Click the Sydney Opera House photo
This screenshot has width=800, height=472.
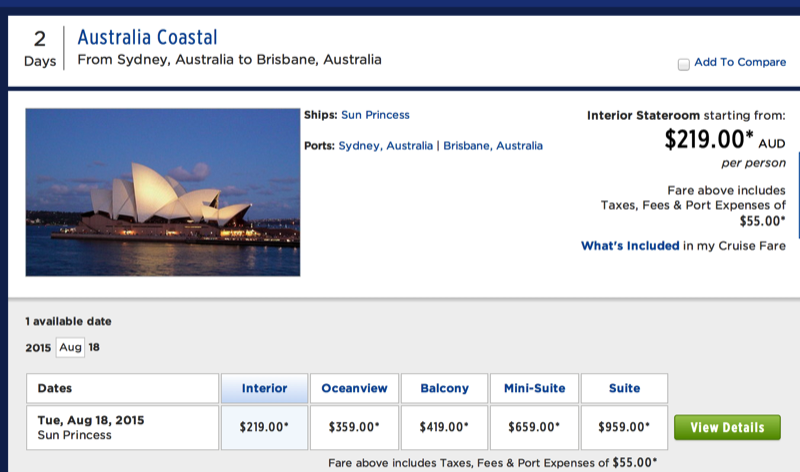162,192
